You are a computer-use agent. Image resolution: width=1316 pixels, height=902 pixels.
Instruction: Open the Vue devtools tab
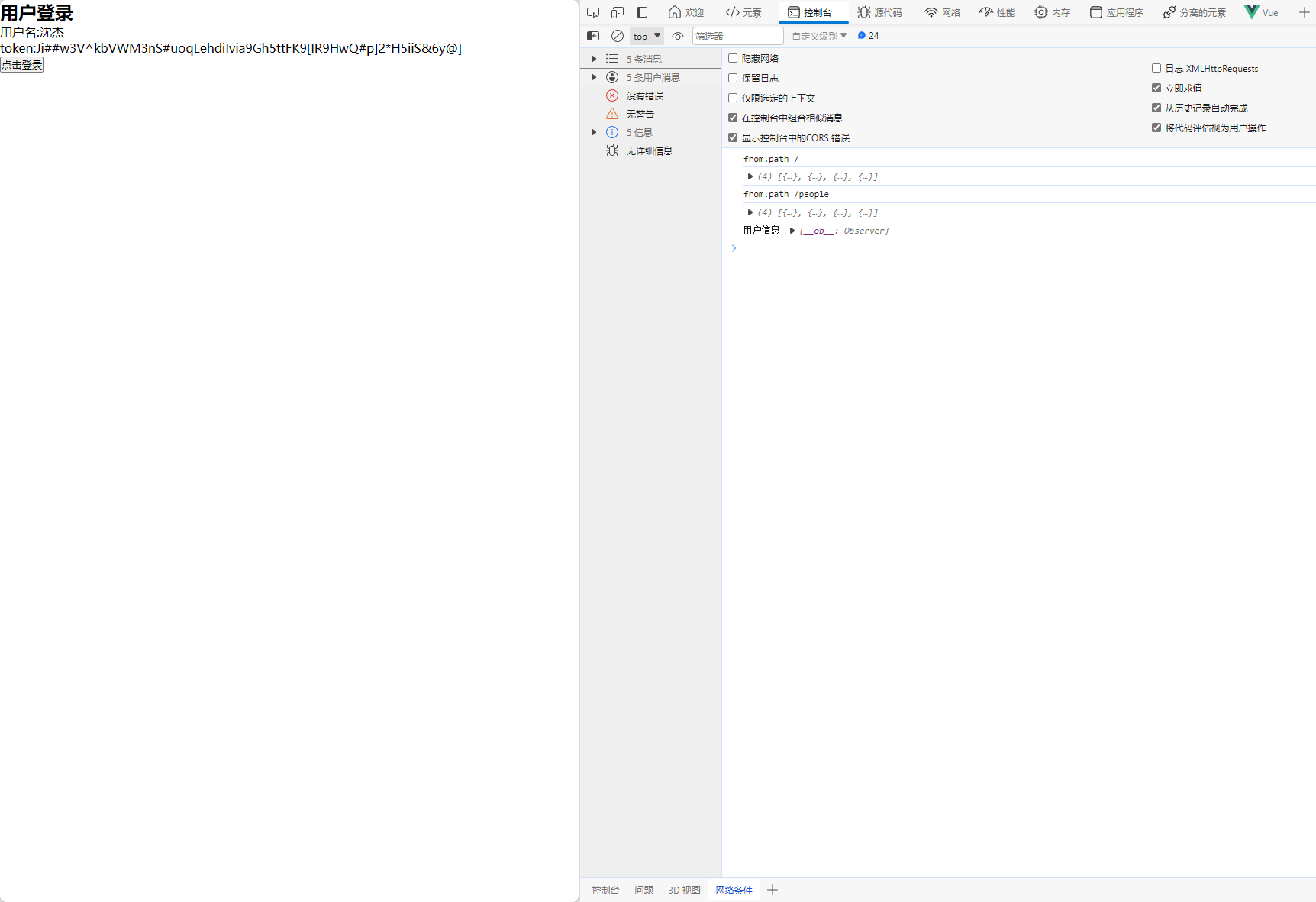(1261, 12)
